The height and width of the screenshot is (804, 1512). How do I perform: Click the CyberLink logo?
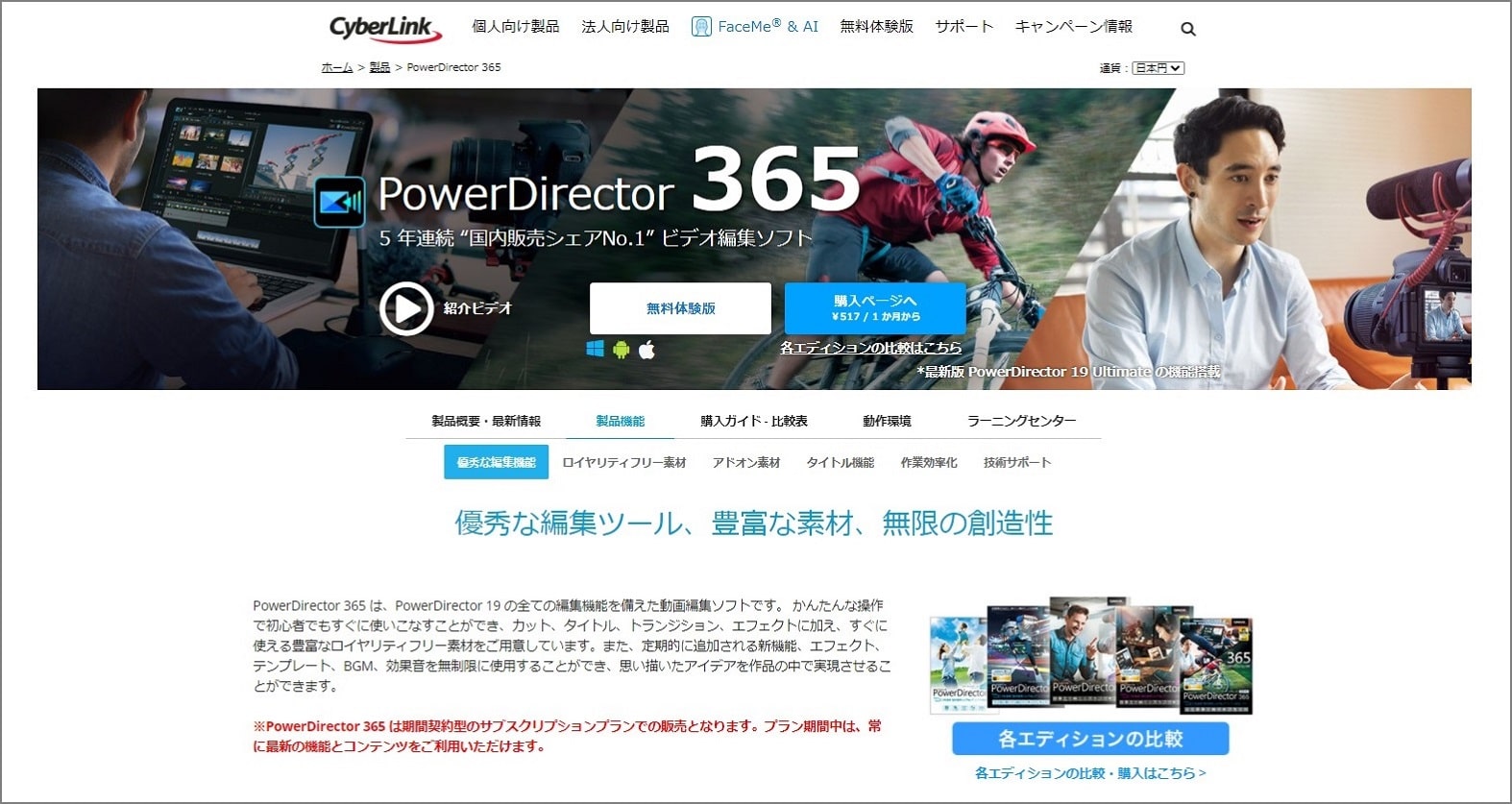pyautogui.click(x=385, y=28)
